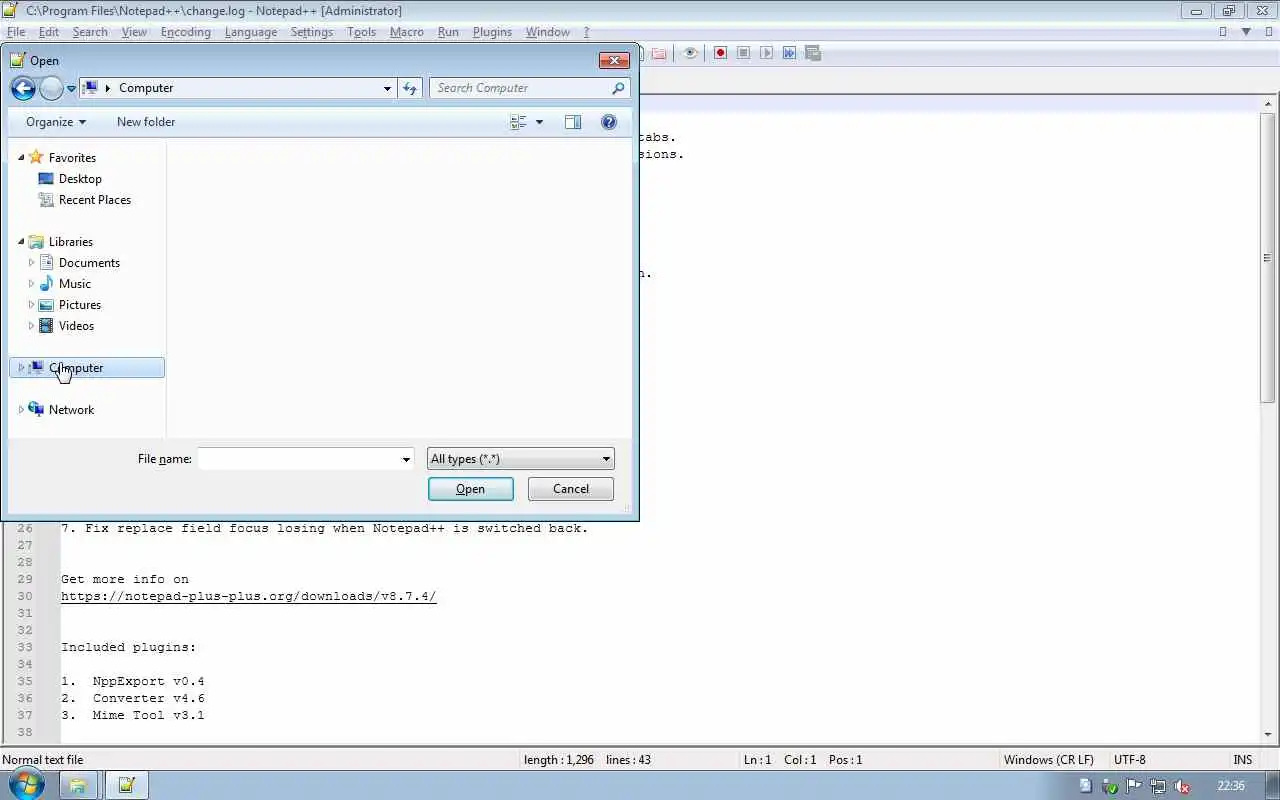Select the Videos library

[x=76, y=326]
